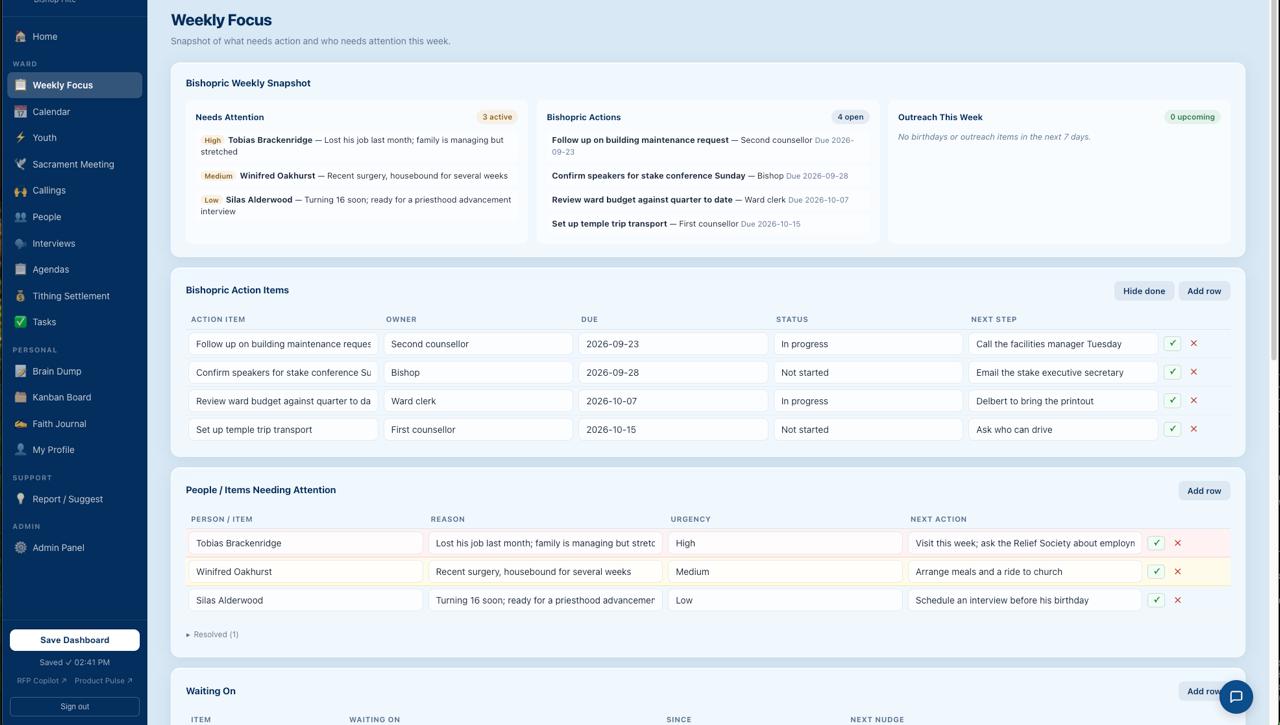Click the Faith Journal writing hand icon
The width and height of the screenshot is (1280, 725).
click(20, 424)
